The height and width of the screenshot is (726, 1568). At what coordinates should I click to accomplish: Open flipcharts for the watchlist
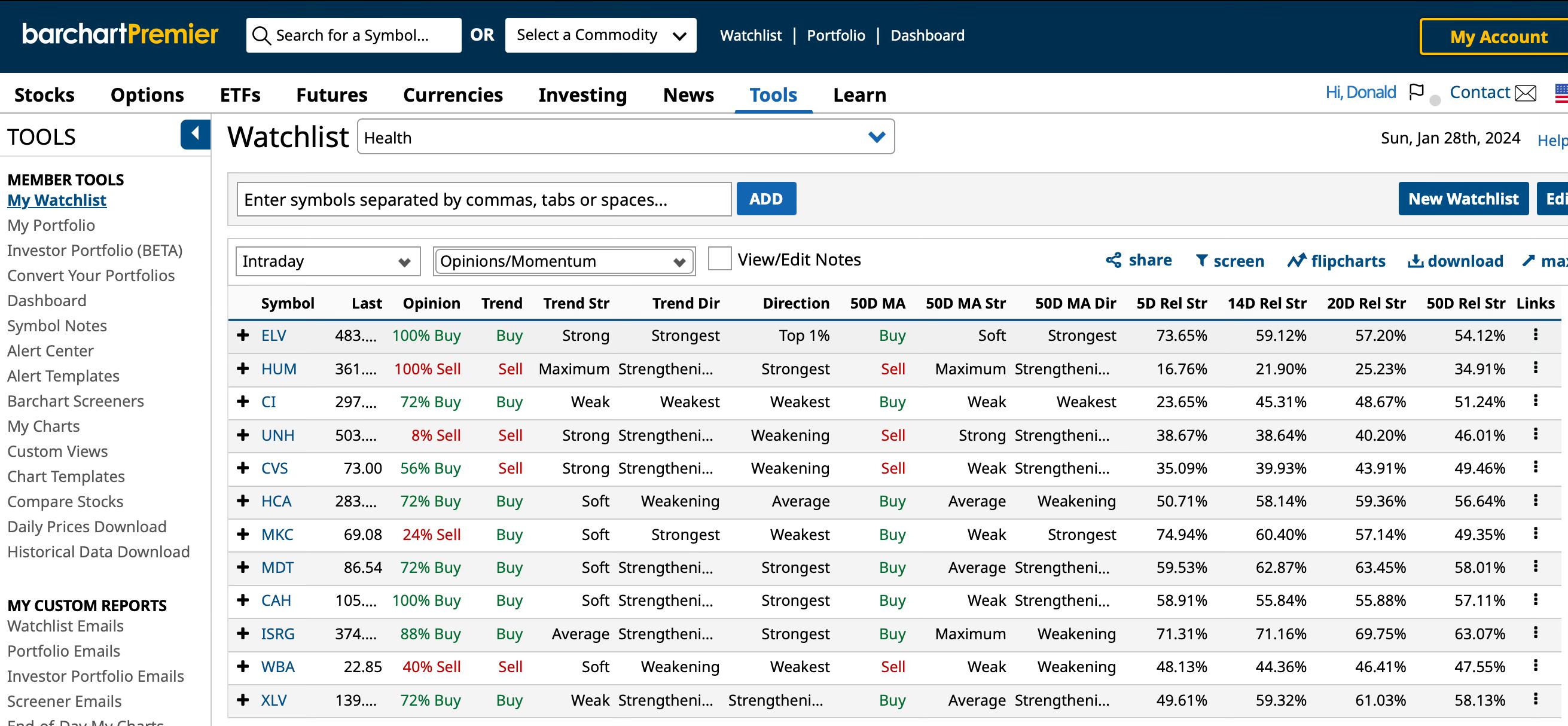point(1336,261)
